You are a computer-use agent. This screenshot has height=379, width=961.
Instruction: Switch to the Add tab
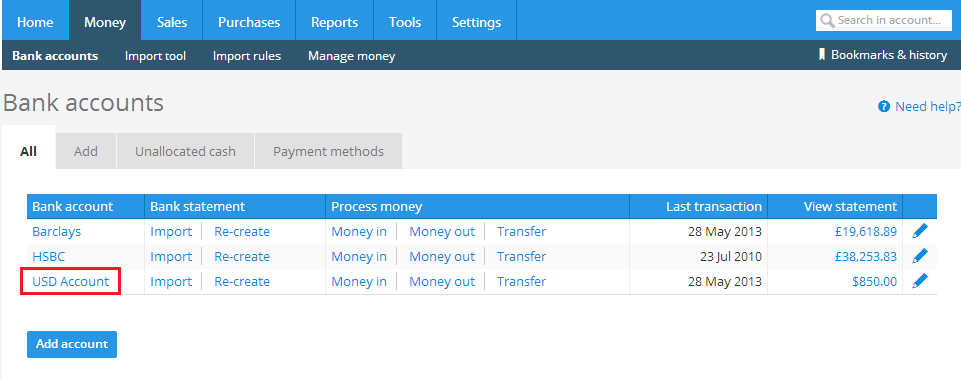86,151
